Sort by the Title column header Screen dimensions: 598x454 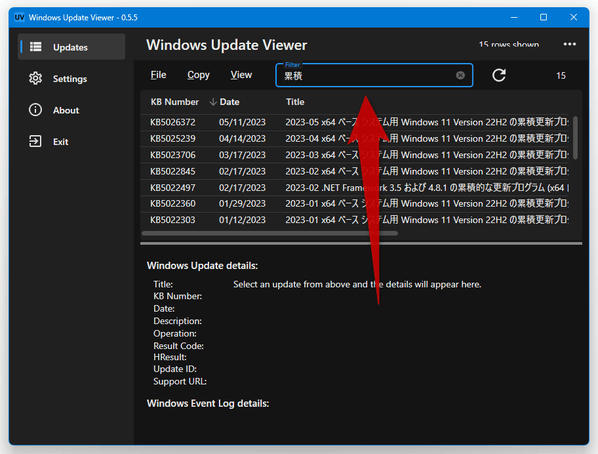(x=295, y=102)
